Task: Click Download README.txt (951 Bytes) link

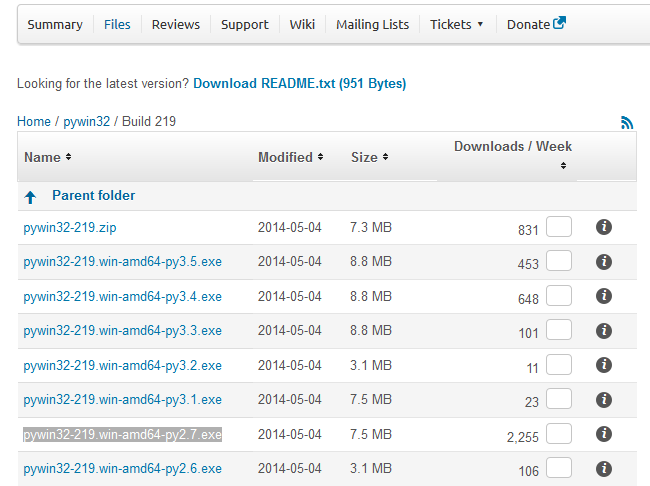Action: [299, 83]
